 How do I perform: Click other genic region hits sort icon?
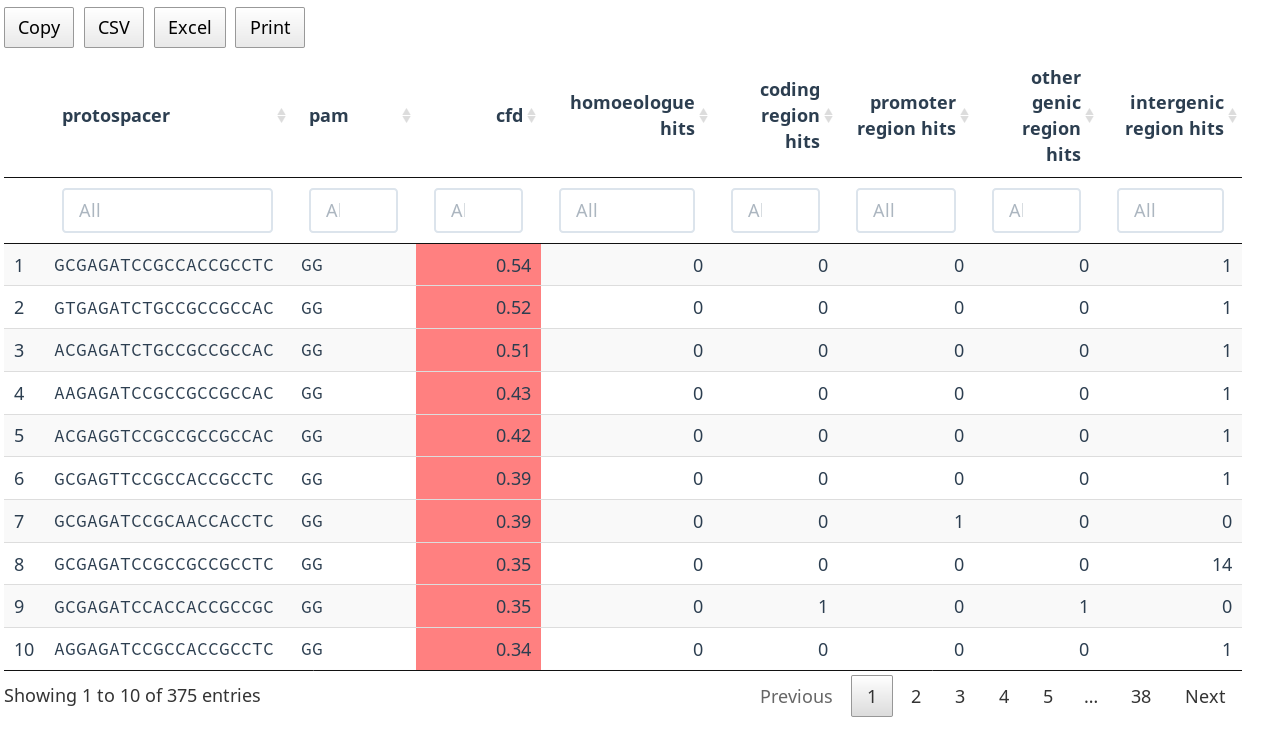coord(1089,116)
